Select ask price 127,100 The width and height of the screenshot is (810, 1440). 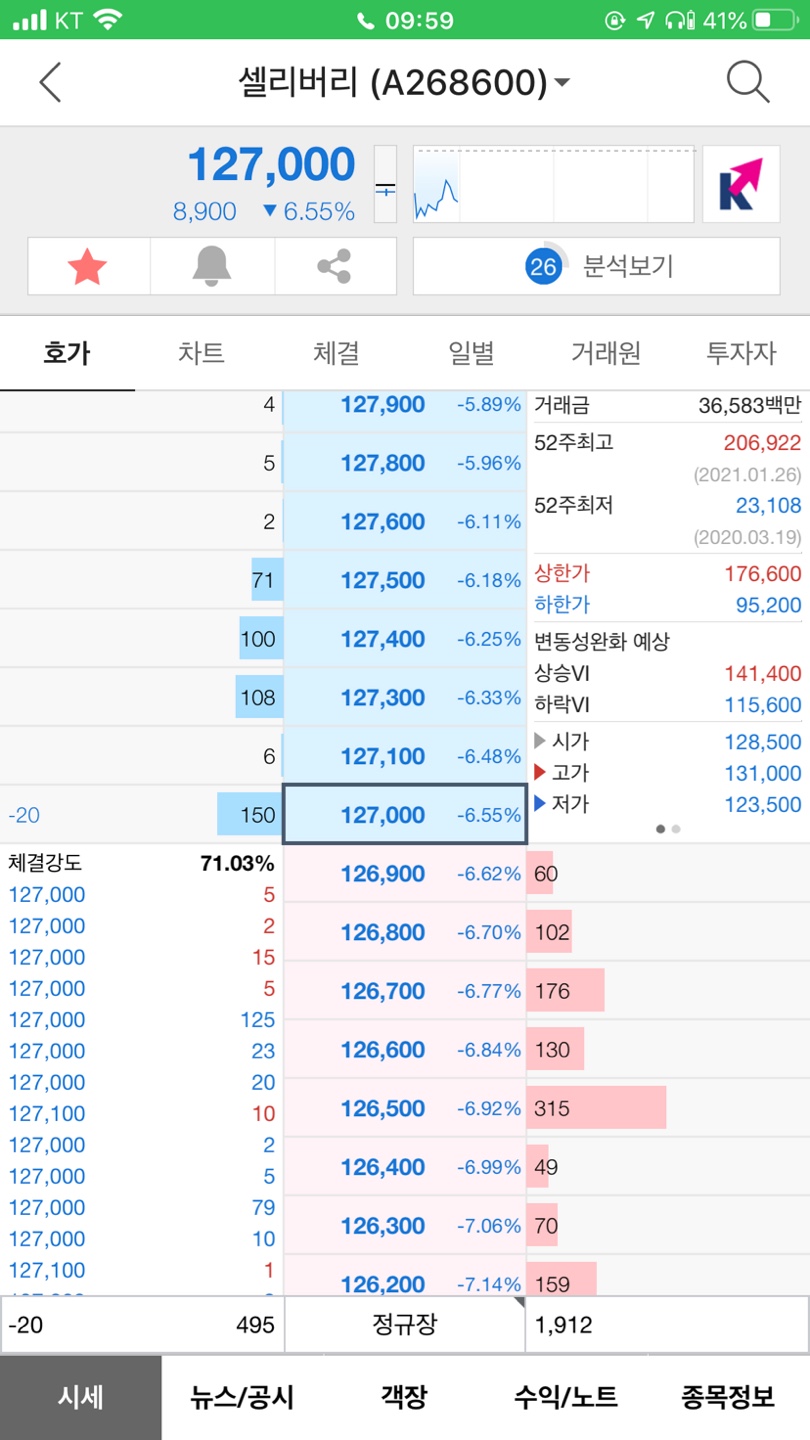[x=404, y=756]
